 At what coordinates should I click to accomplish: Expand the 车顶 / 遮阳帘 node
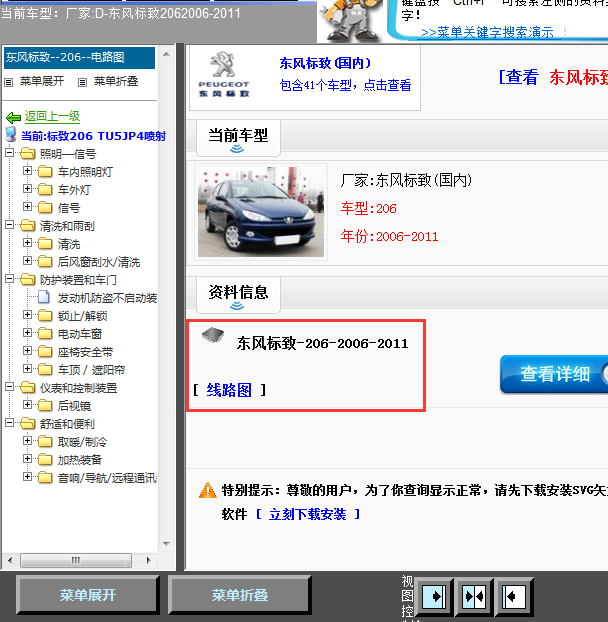point(27,369)
